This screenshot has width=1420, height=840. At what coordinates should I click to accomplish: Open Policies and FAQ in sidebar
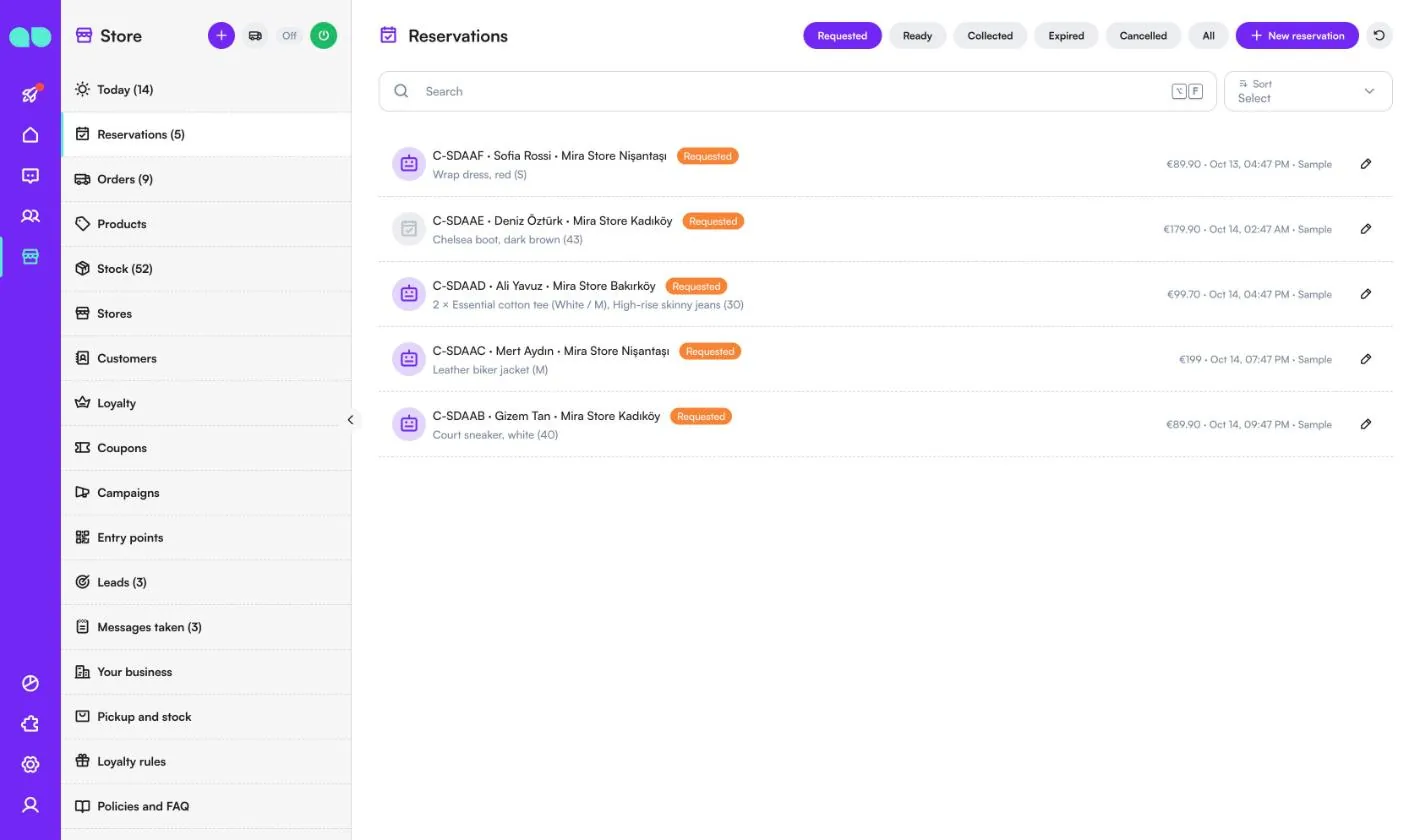point(206,806)
